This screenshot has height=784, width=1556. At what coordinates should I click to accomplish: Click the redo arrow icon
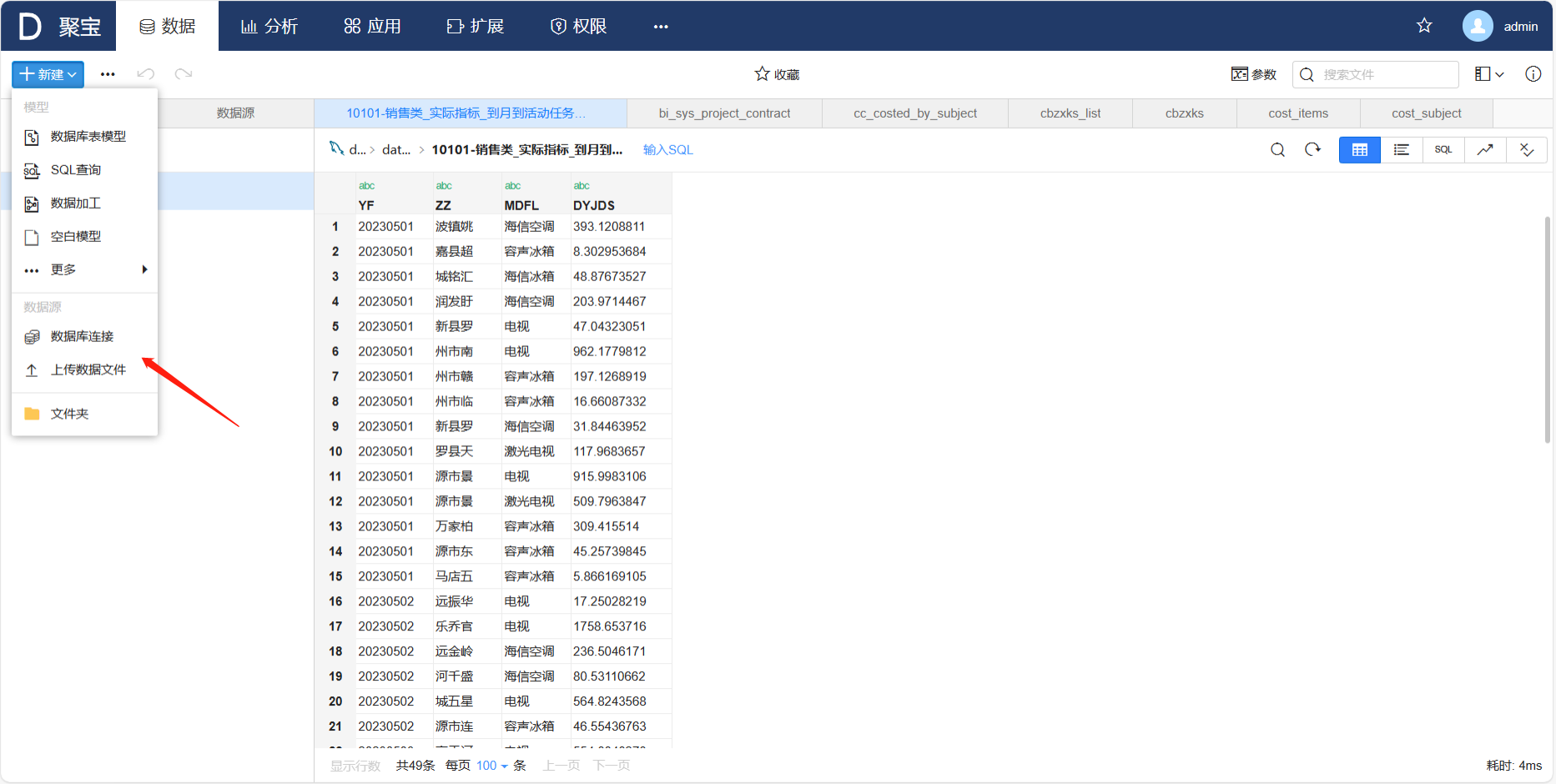click(184, 74)
